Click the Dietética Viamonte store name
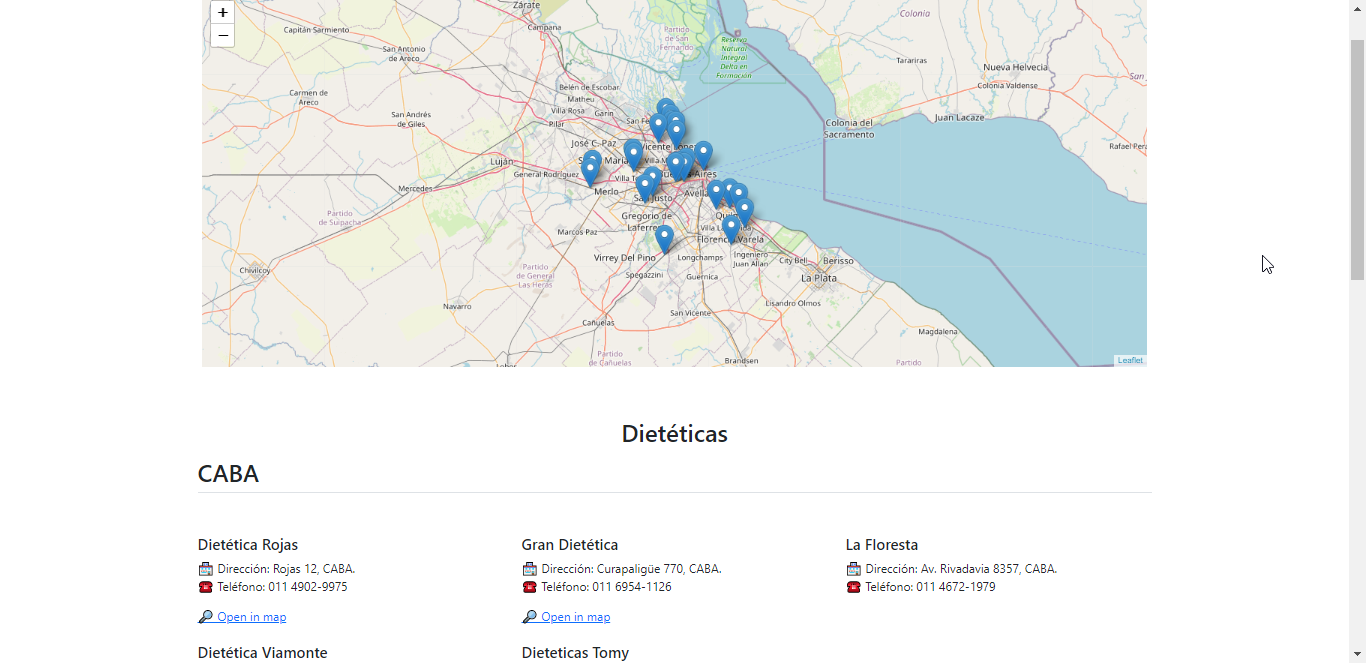 (x=263, y=653)
